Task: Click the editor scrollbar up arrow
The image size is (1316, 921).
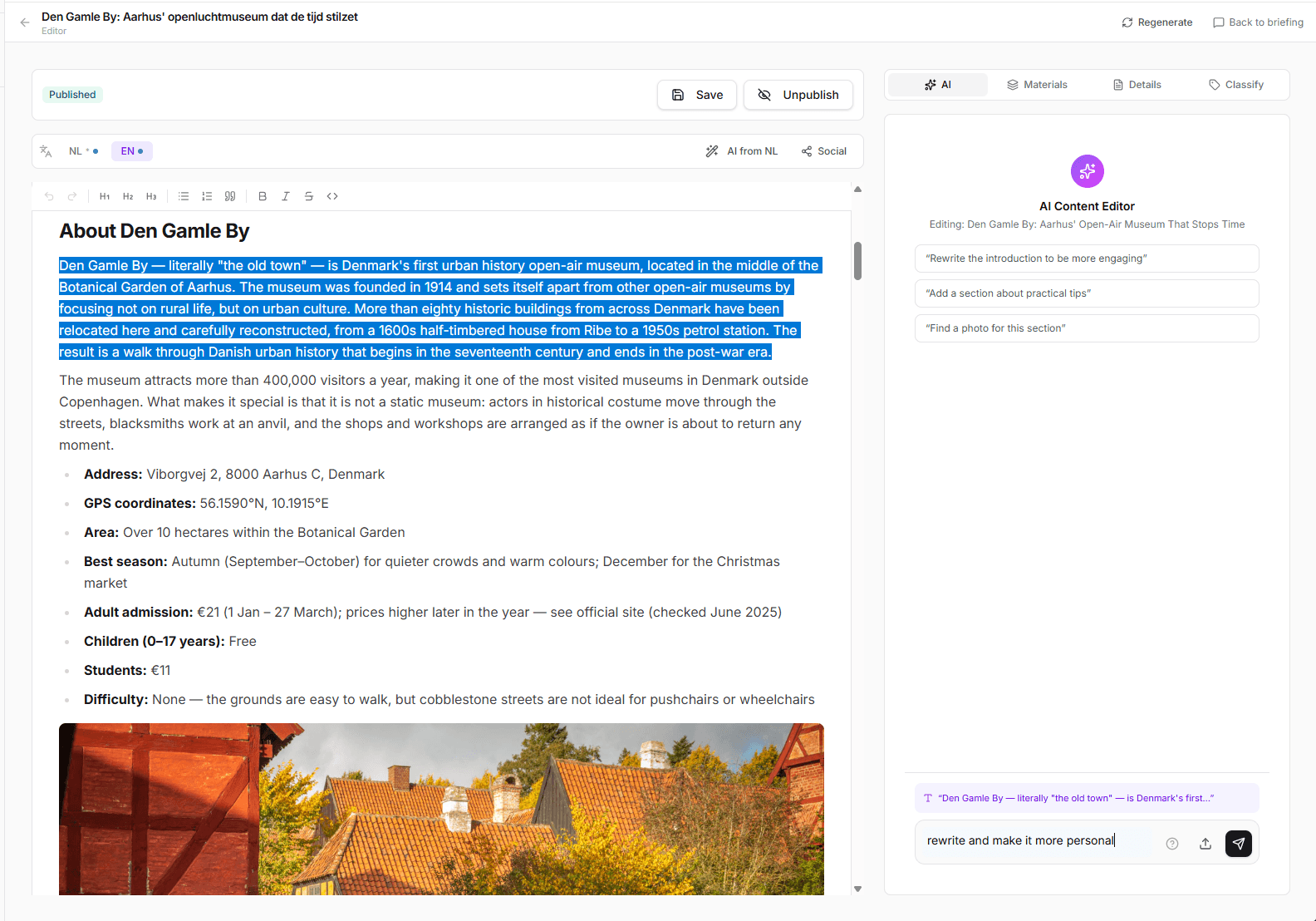Action: coord(857,190)
